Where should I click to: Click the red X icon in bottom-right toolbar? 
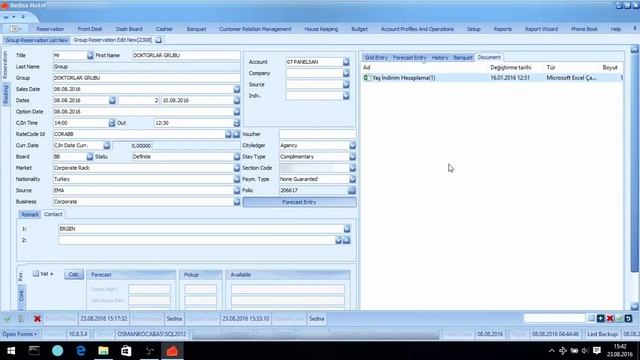pos(610,318)
